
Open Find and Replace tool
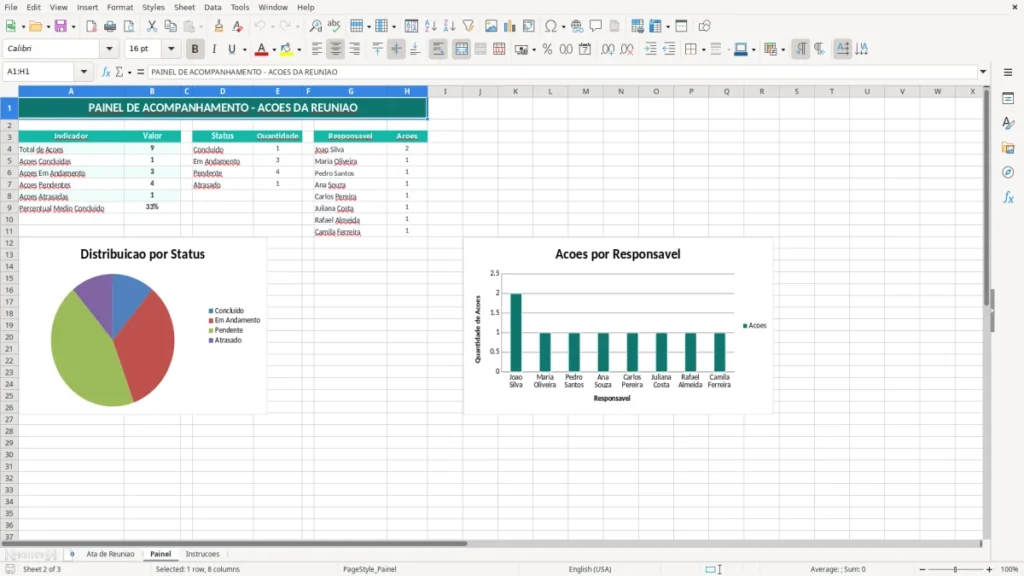pyautogui.click(x=315, y=26)
